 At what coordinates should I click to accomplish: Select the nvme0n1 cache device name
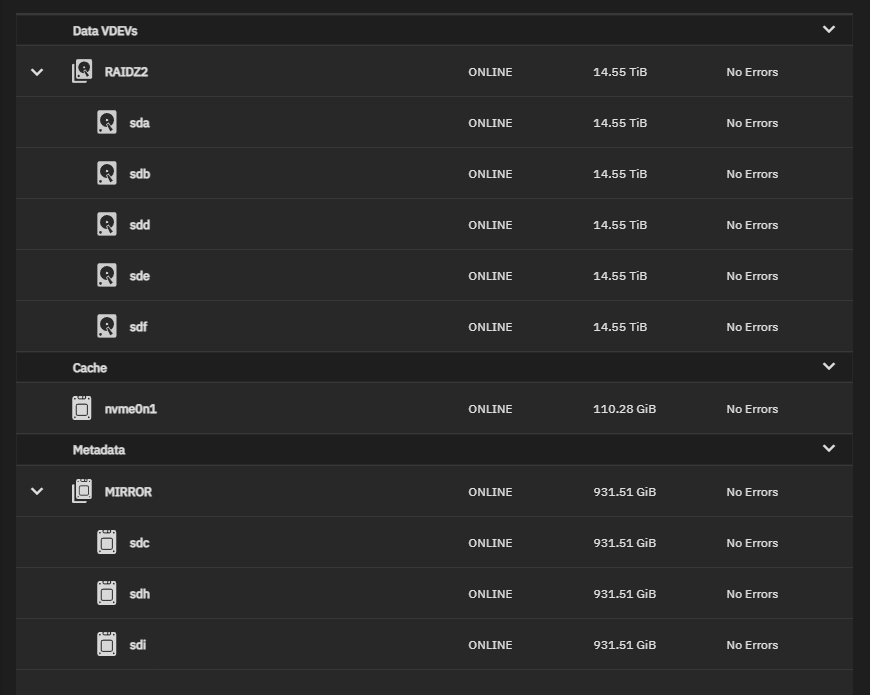click(131, 409)
